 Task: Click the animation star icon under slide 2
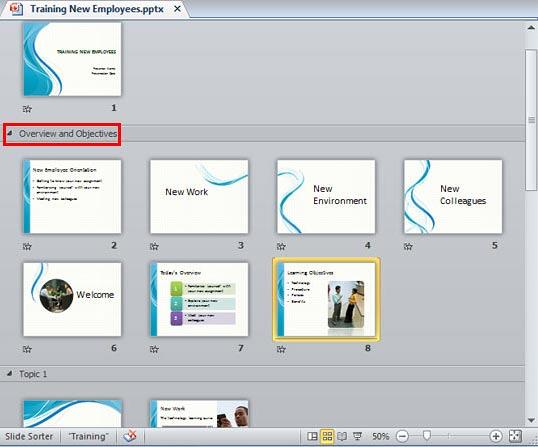coord(27,246)
